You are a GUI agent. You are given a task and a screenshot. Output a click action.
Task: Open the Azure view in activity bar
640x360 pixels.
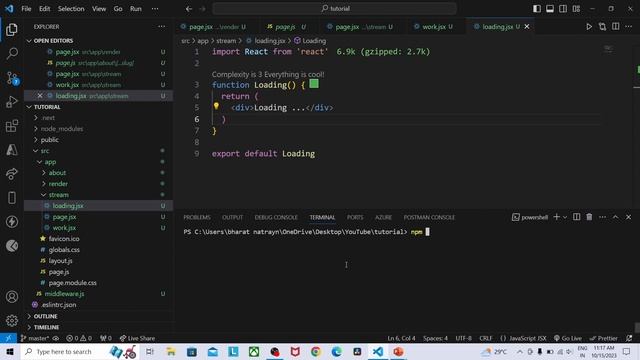point(12,150)
